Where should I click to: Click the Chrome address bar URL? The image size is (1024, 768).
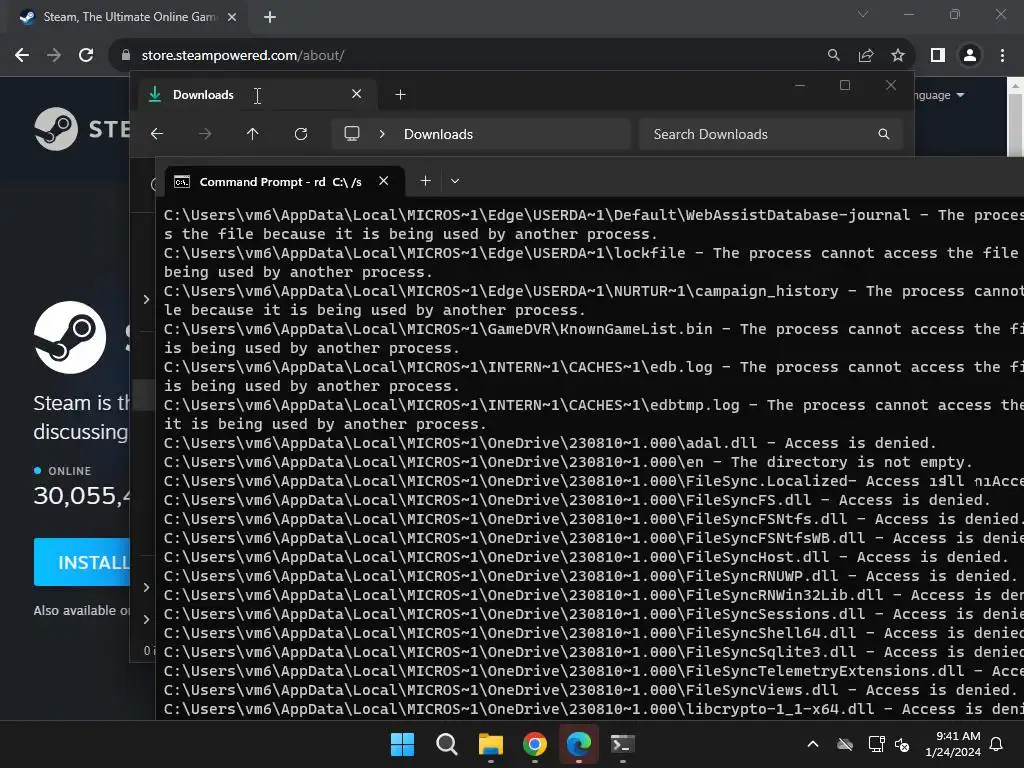pyautogui.click(x=243, y=56)
